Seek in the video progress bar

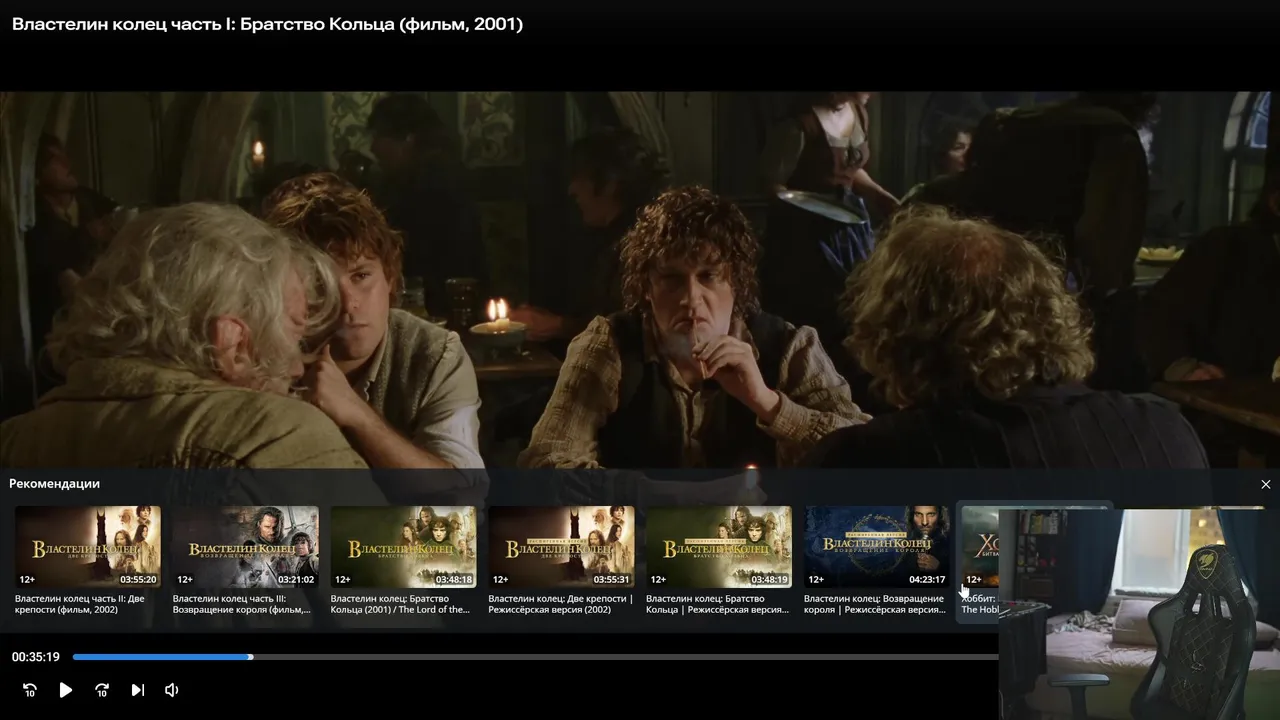click(x=535, y=657)
